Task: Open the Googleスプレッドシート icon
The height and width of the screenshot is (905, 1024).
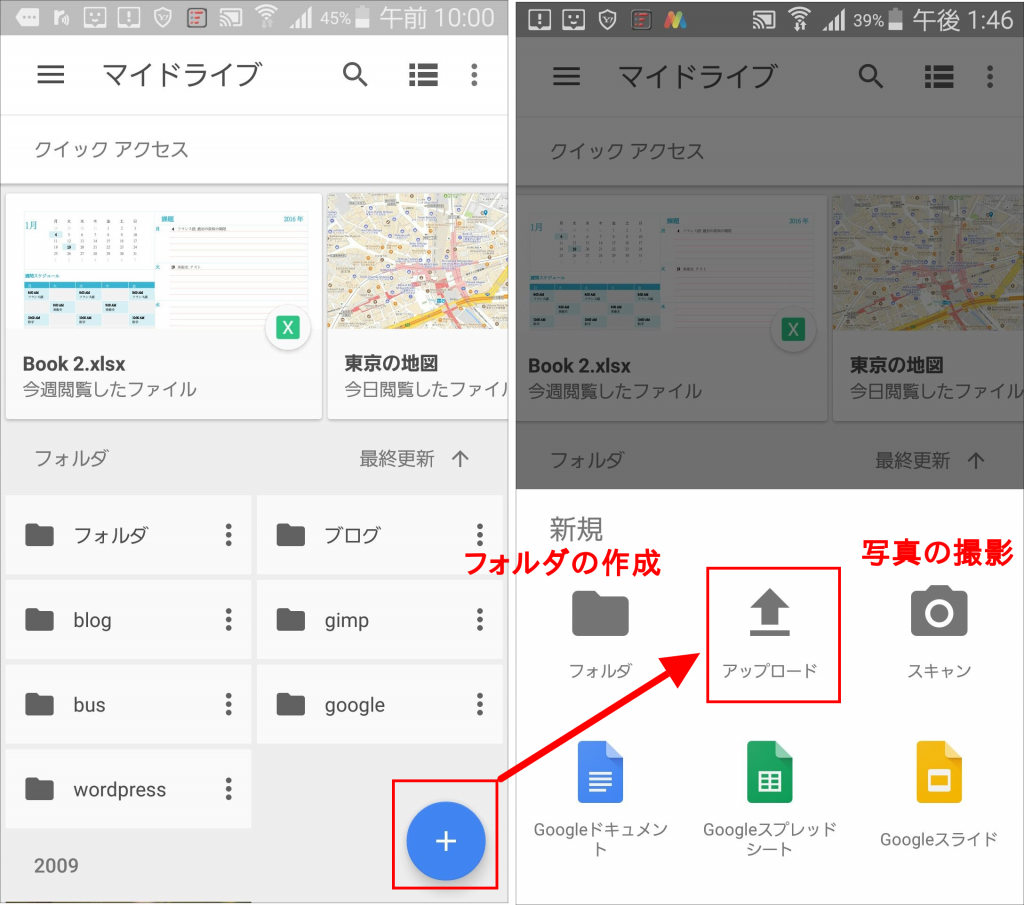Action: coord(770,771)
